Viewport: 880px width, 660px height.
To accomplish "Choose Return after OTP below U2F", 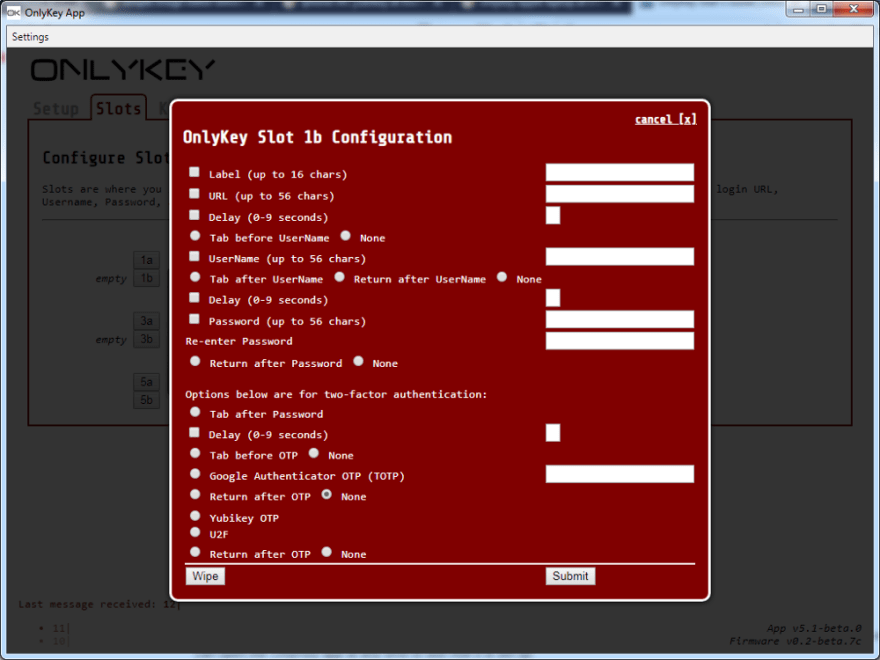I will pos(195,552).
